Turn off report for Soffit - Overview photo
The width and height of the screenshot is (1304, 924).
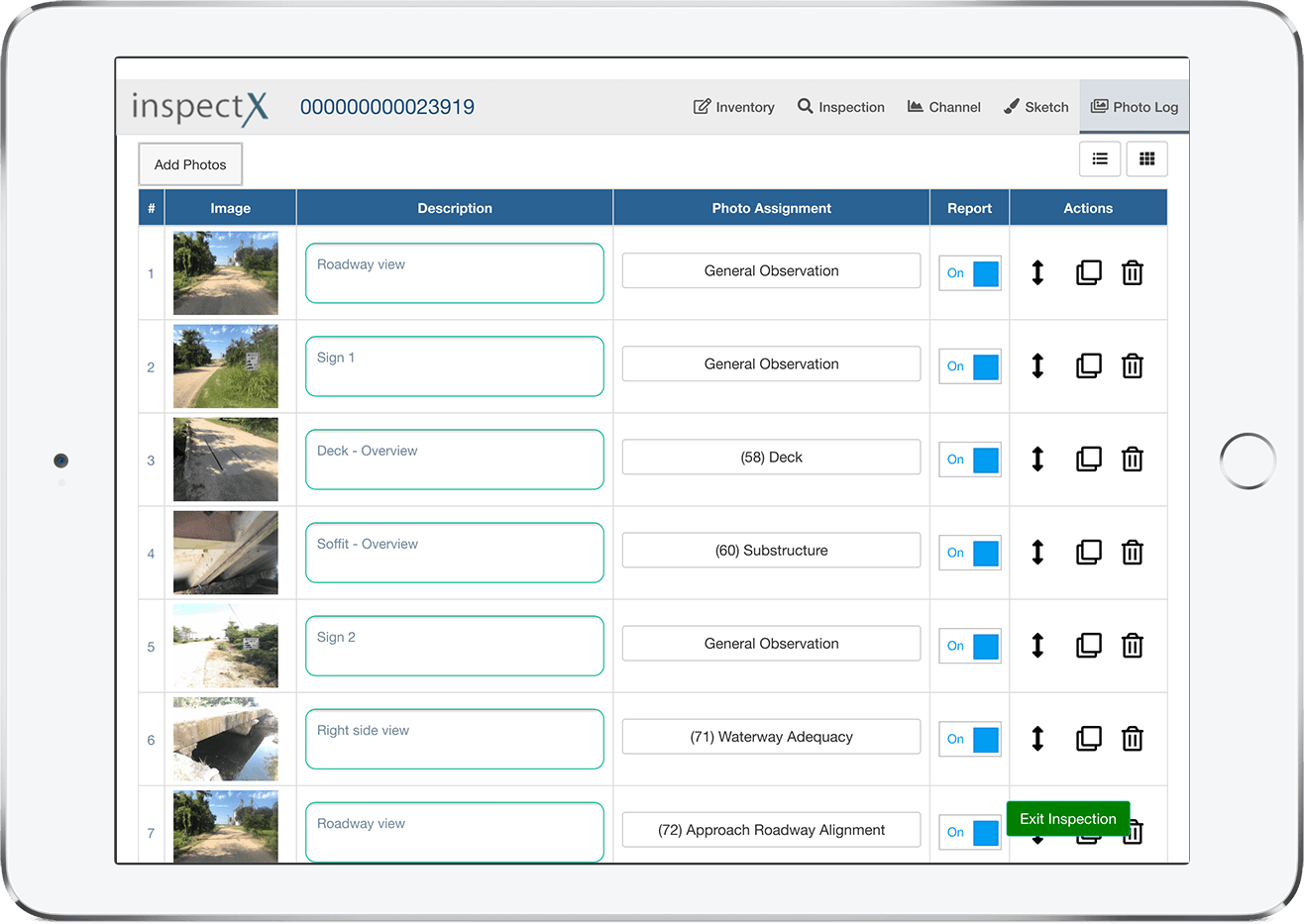[x=969, y=553]
